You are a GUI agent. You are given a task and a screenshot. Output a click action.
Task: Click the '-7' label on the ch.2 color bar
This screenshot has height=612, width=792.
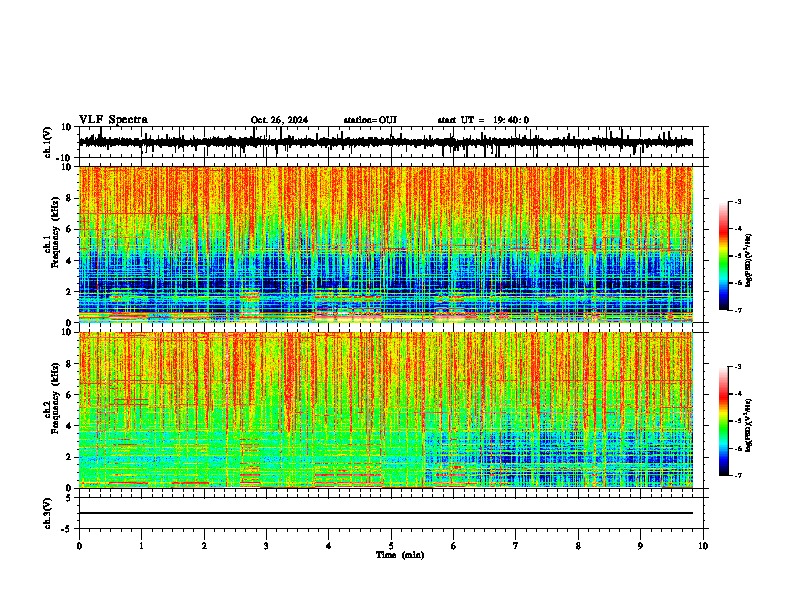(x=738, y=476)
